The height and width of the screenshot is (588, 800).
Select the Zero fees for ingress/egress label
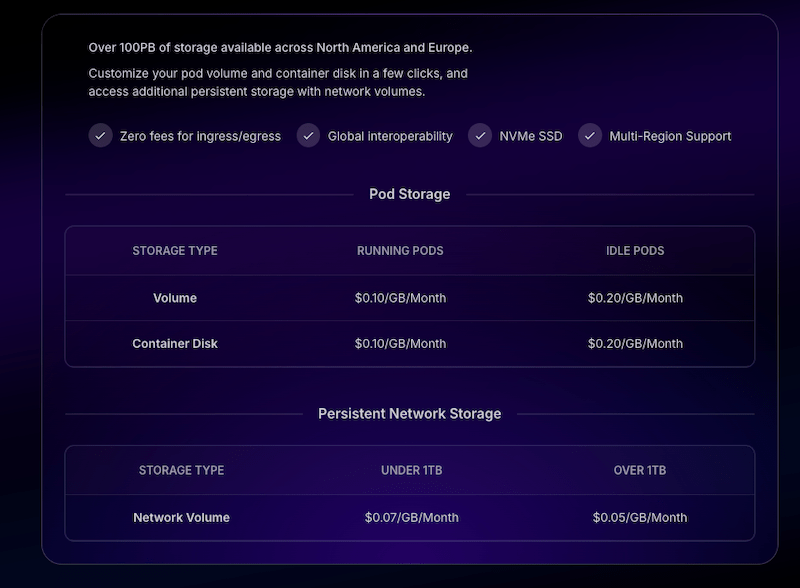pyautogui.click(x=200, y=136)
